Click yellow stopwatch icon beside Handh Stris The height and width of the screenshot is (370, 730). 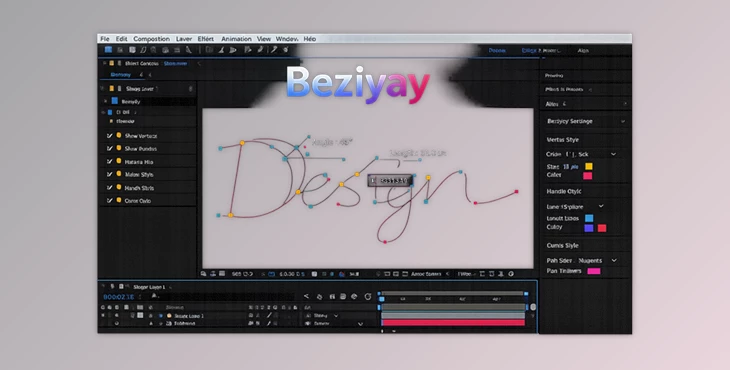[119, 187]
